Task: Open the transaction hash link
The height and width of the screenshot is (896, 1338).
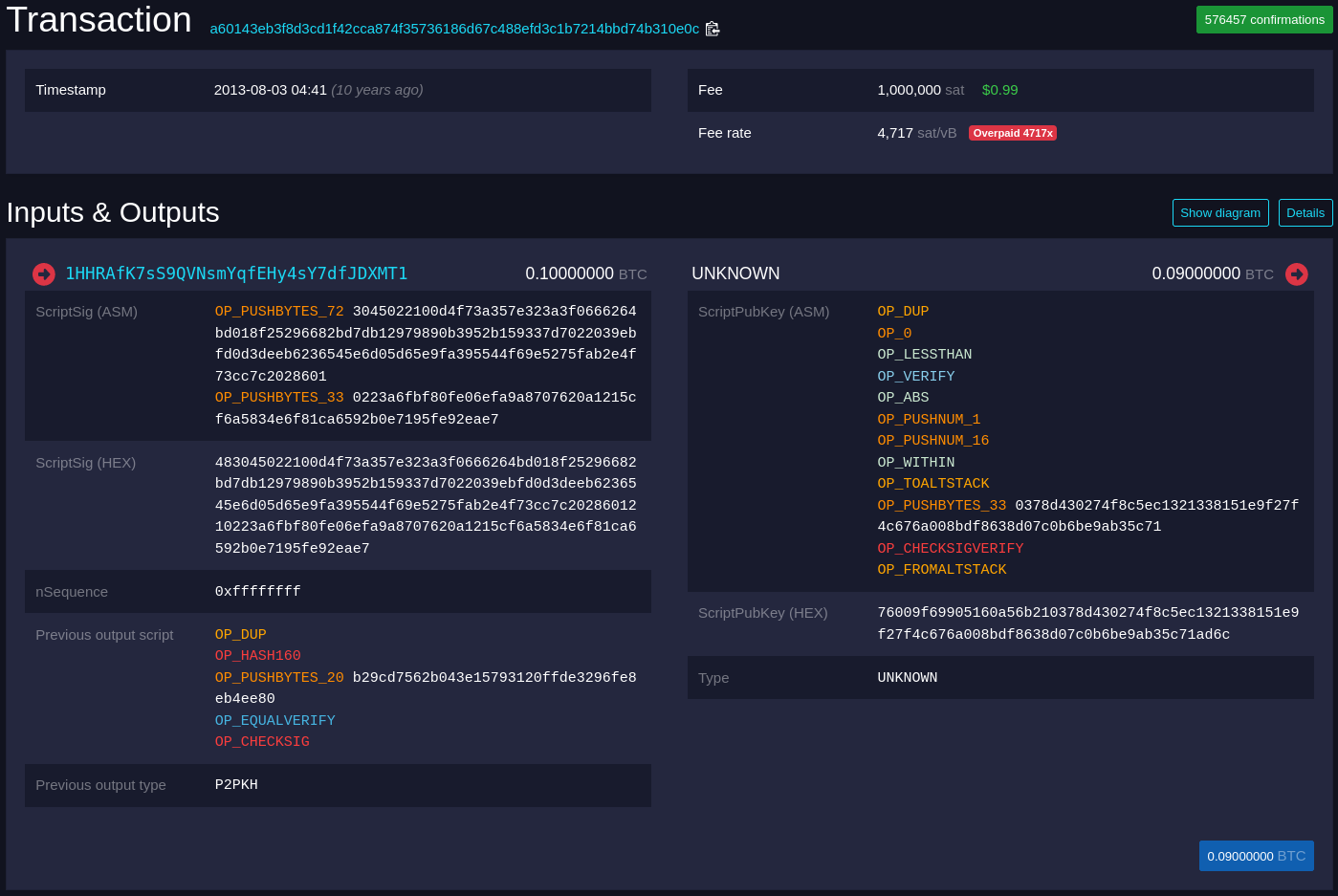Action: pos(454,29)
